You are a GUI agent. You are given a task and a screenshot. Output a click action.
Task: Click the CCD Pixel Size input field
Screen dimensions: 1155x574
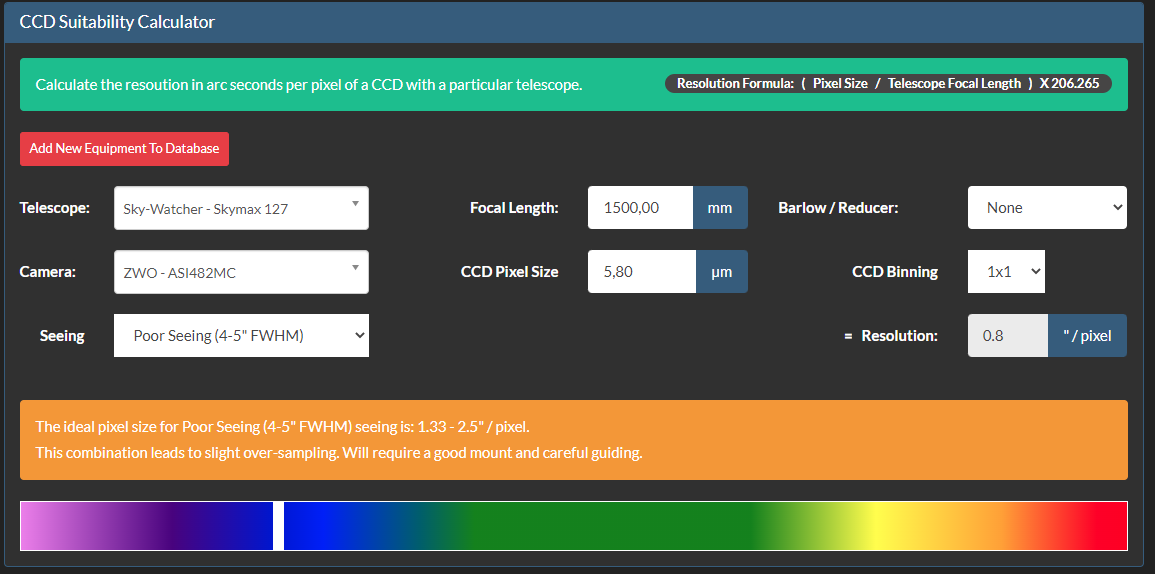[642, 271]
